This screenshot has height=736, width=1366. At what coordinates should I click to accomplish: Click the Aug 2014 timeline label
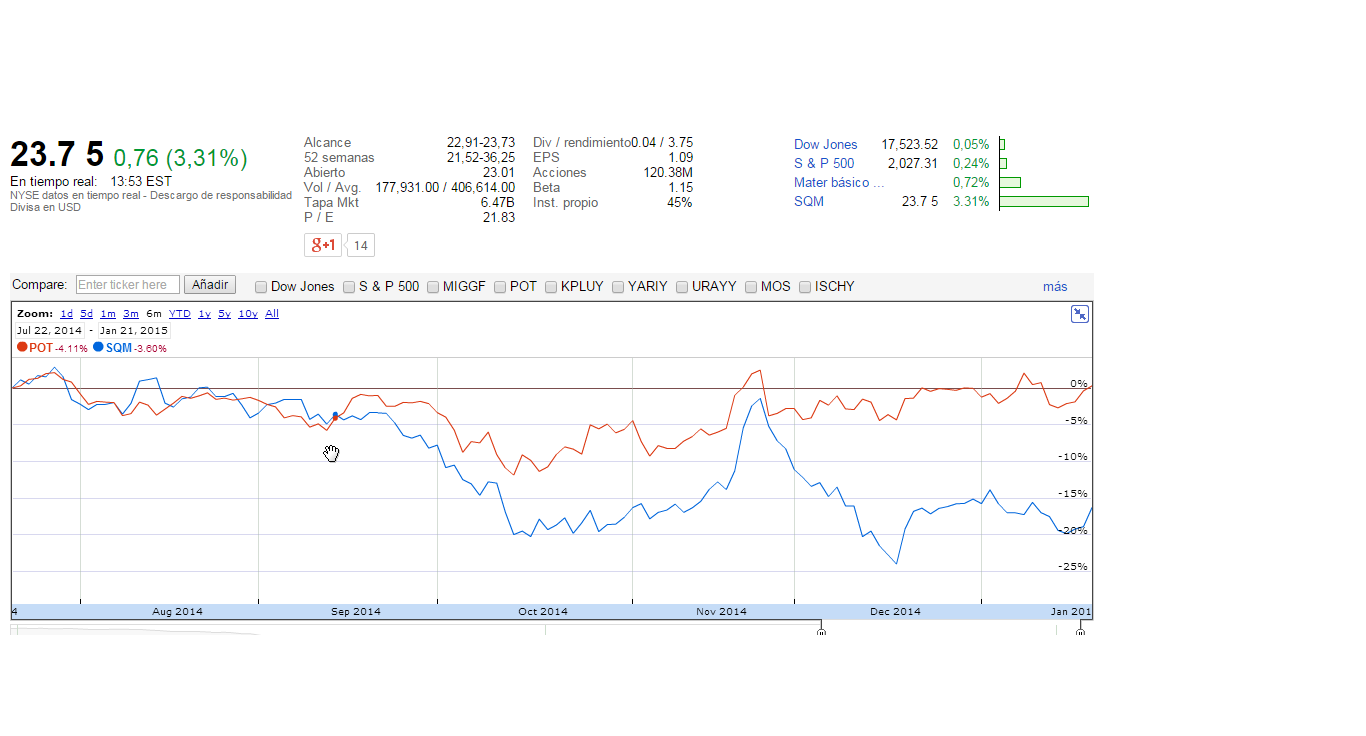tap(177, 612)
